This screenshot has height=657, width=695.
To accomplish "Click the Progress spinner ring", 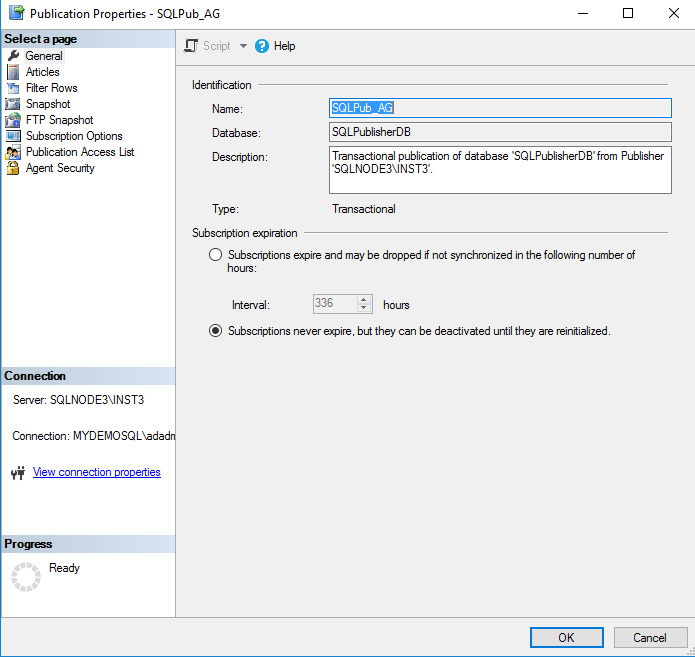I will click(26, 577).
